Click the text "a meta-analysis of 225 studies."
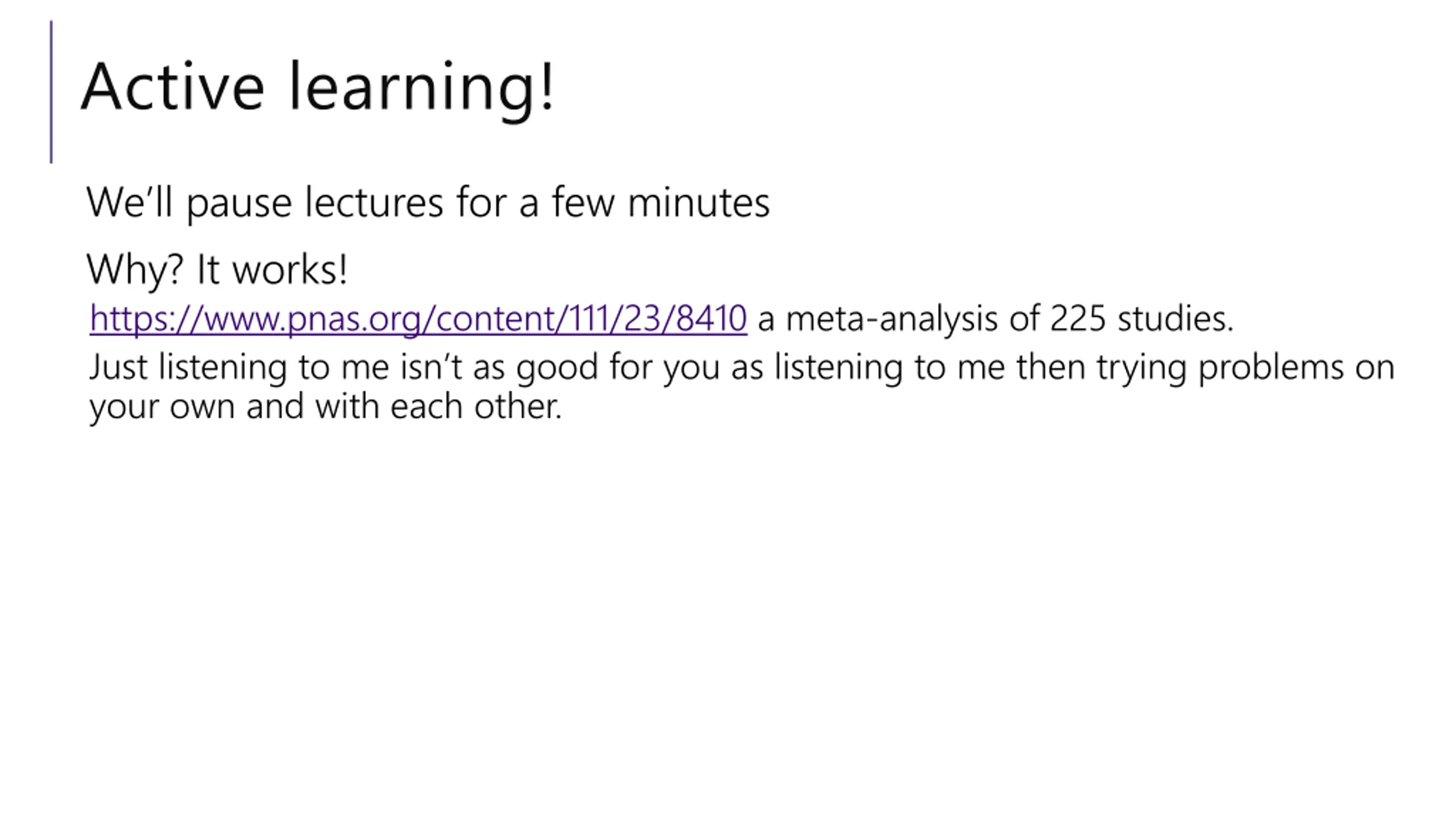 click(x=995, y=318)
